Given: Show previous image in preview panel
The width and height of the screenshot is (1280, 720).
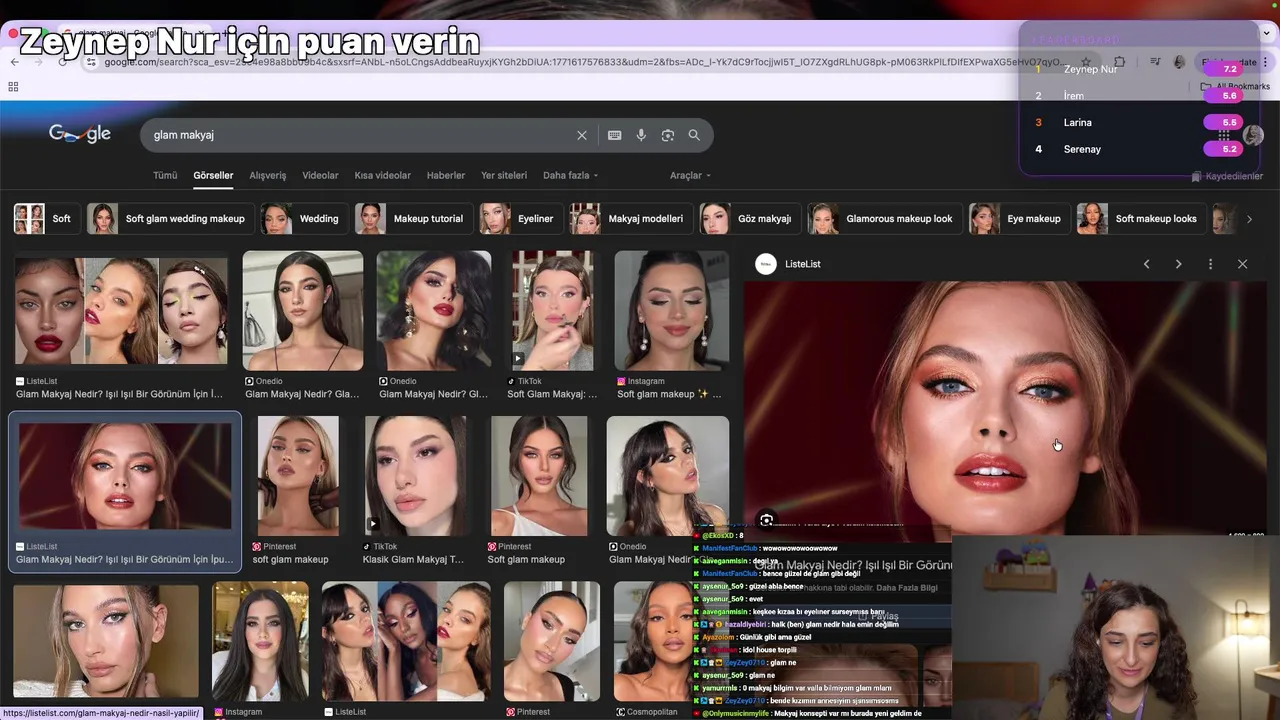Looking at the screenshot, I should click(x=1146, y=264).
